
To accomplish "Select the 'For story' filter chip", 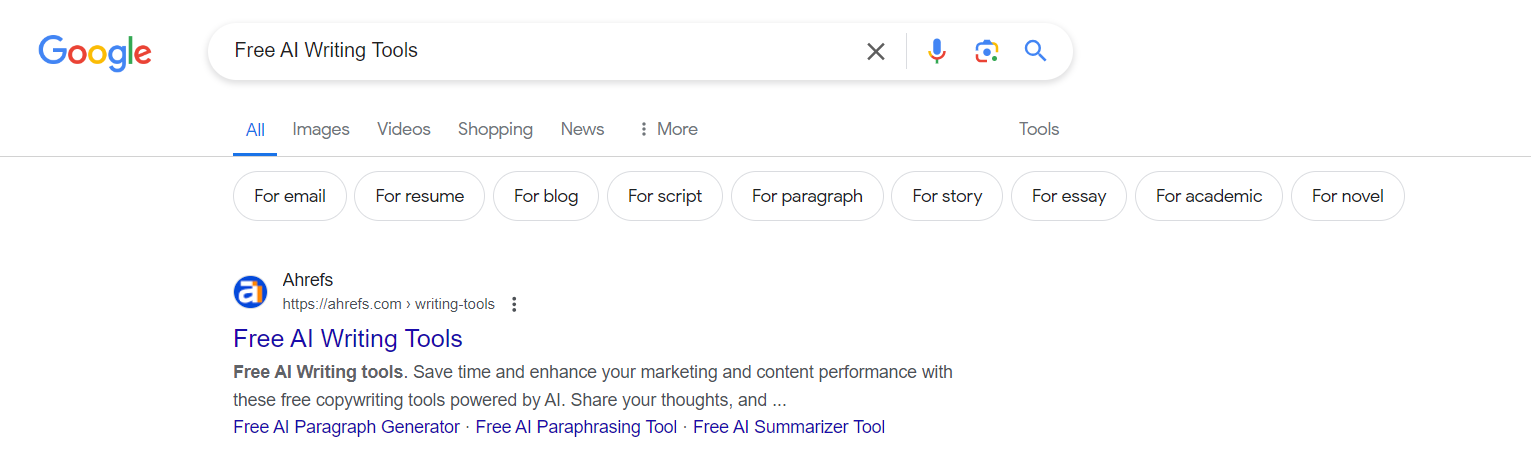I will pyautogui.click(x=947, y=196).
